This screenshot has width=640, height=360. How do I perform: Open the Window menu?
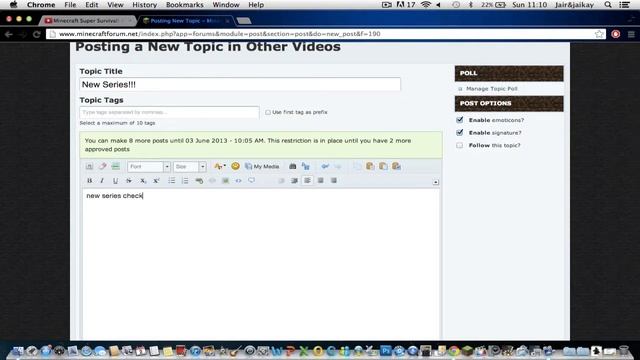click(x=226, y=5)
